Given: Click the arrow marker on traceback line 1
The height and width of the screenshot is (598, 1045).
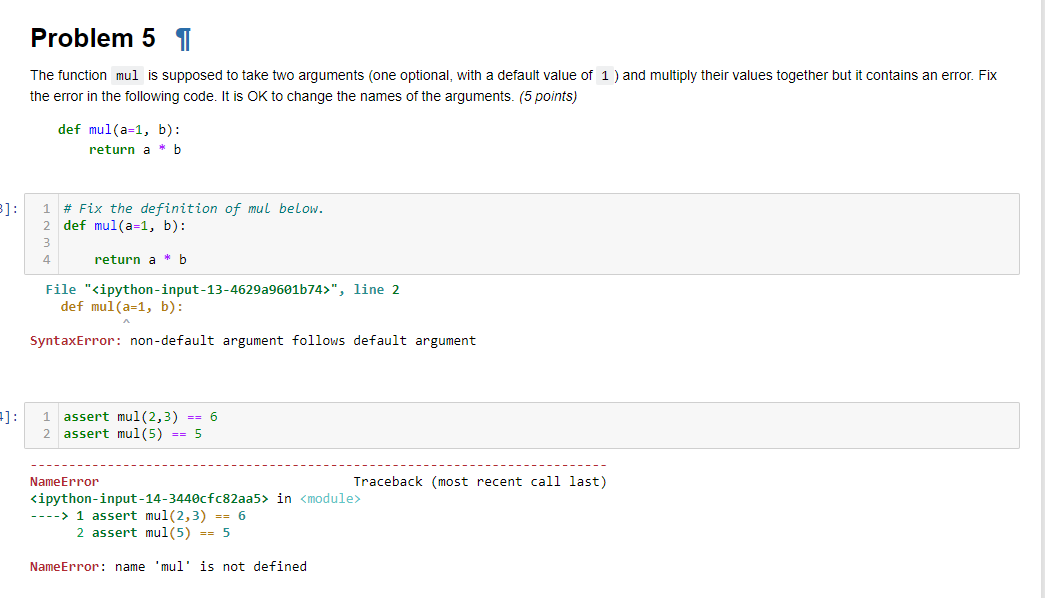Looking at the screenshot, I should (x=46, y=515).
